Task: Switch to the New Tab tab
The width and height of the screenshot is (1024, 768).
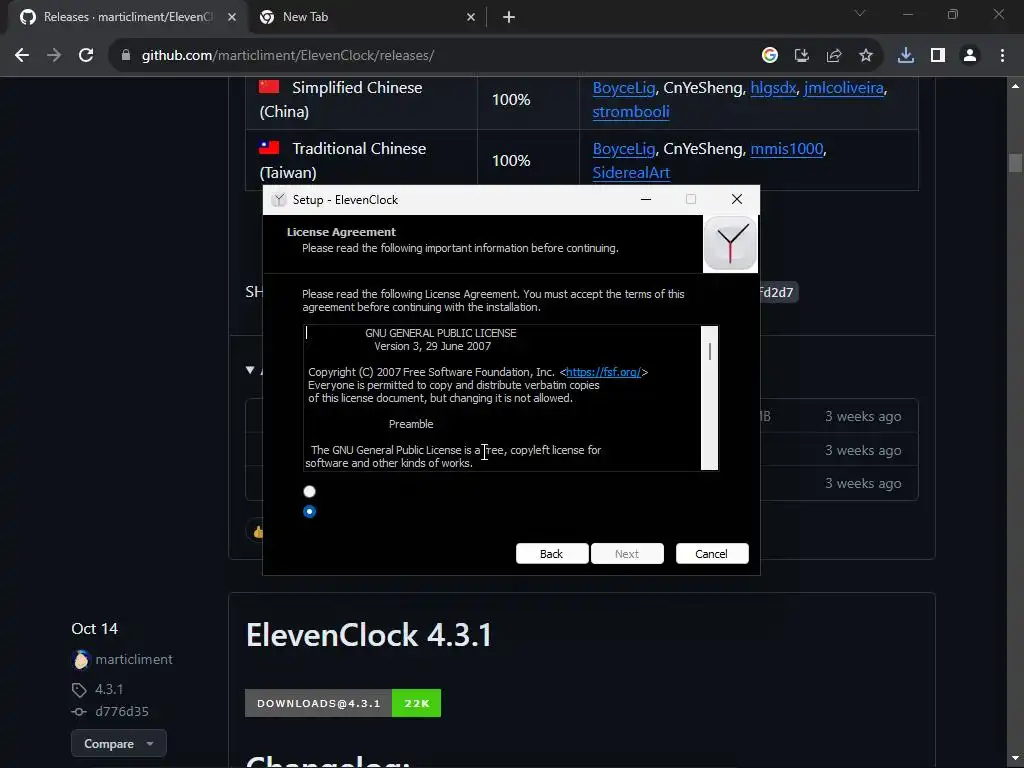Action: tap(367, 17)
